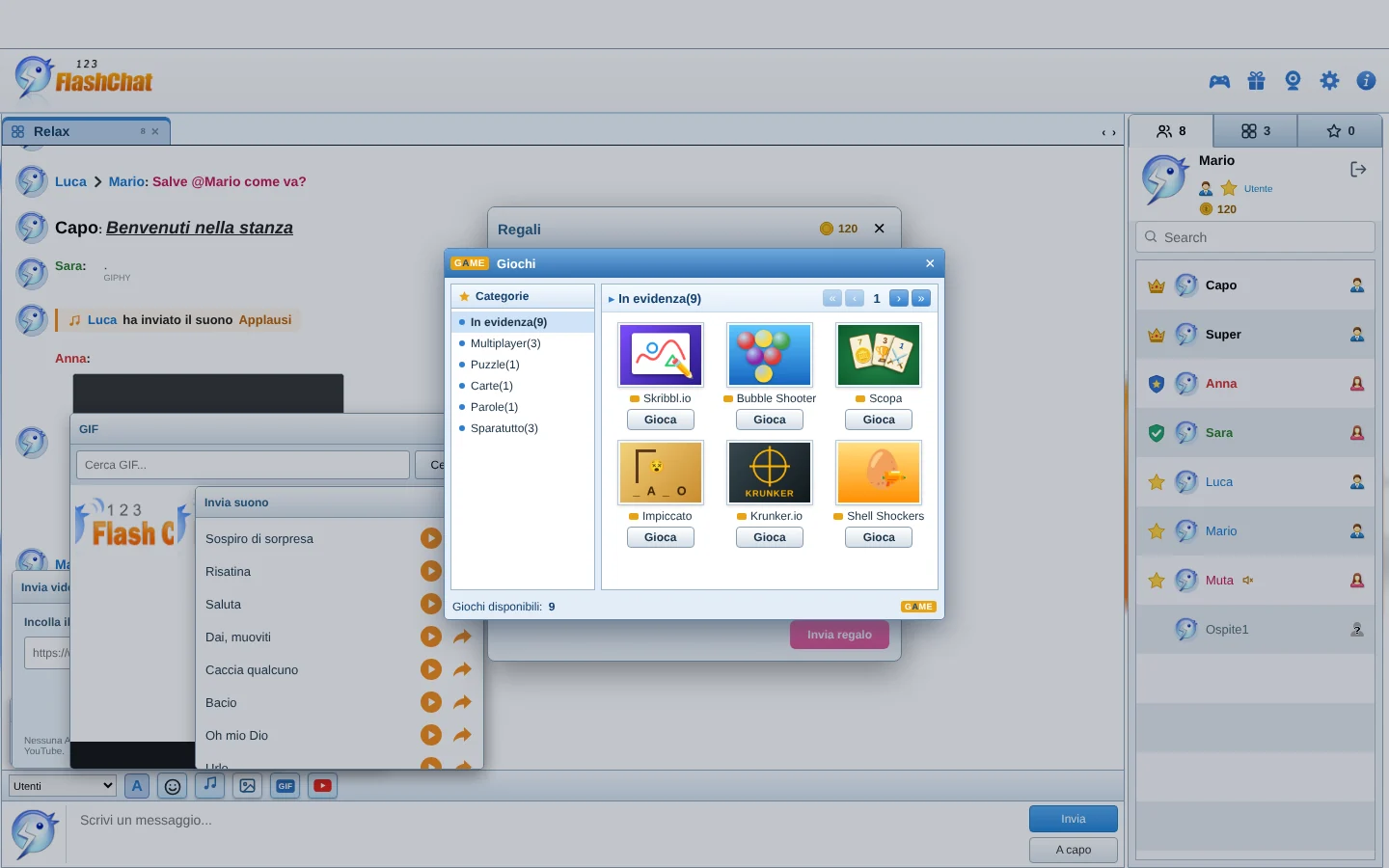Click the Cerca GIF search field

click(243, 465)
